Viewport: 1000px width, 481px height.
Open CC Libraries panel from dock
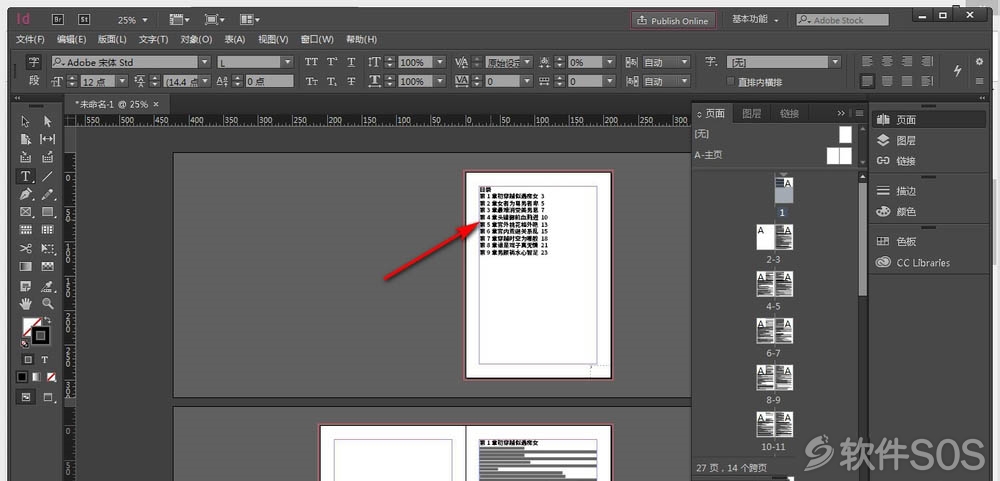coord(913,262)
